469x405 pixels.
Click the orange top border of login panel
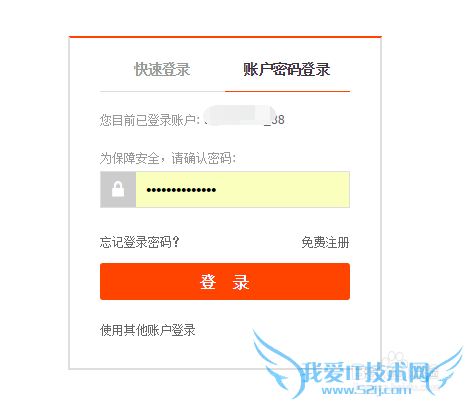[225, 37]
